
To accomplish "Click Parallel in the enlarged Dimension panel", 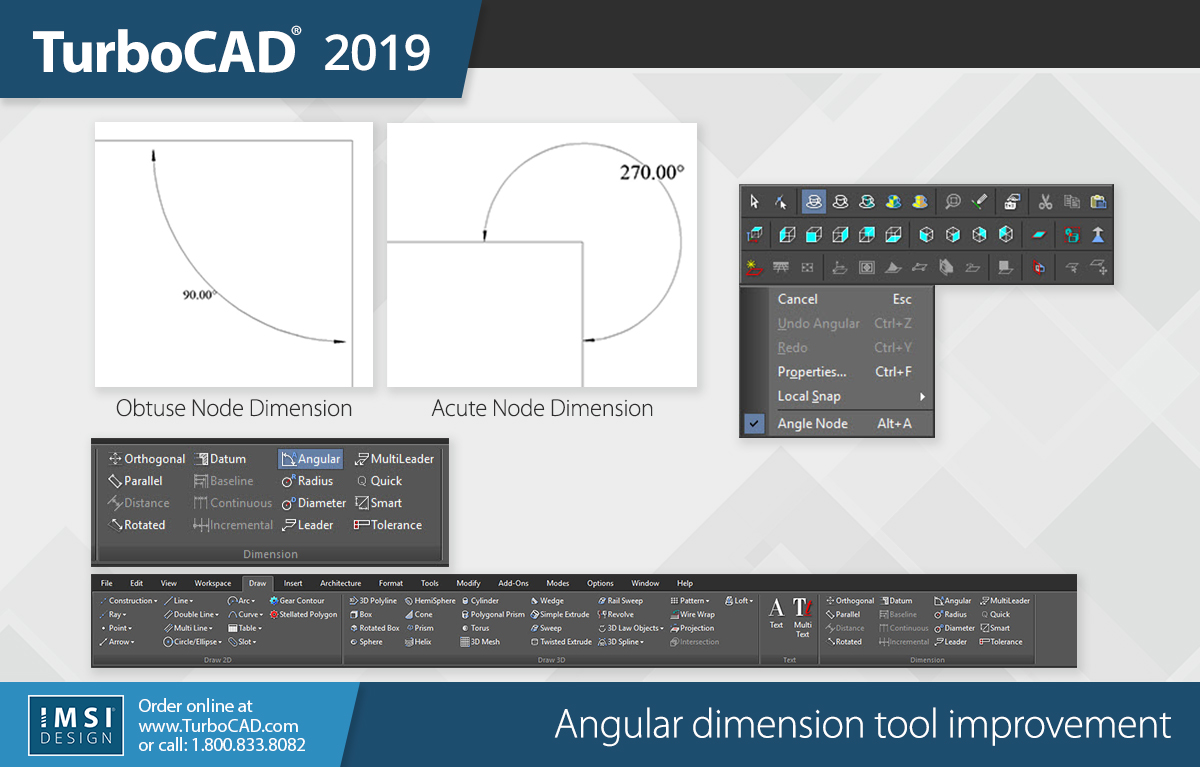I will [x=135, y=481].
